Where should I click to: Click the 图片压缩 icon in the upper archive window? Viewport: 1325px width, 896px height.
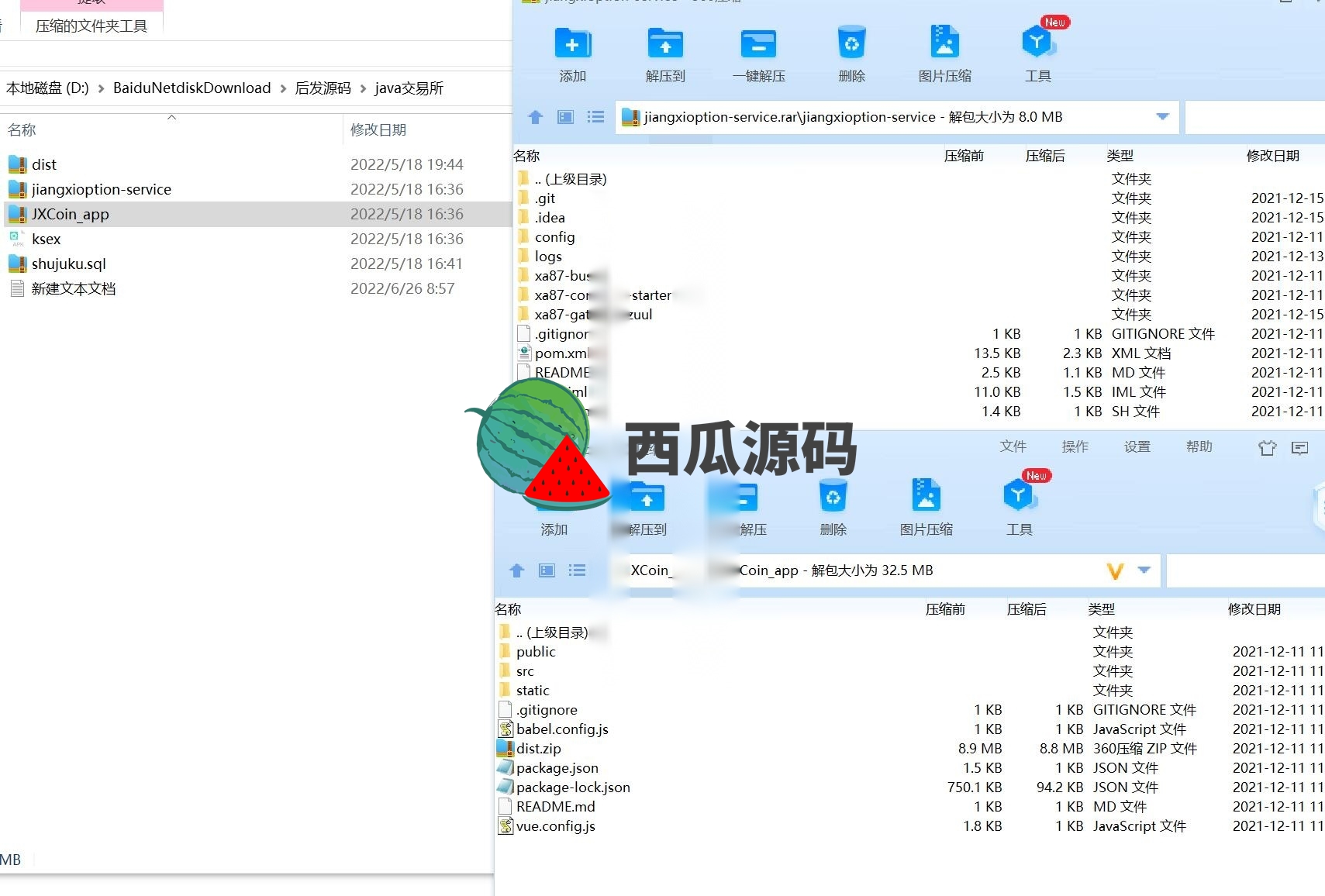[944, 43]
